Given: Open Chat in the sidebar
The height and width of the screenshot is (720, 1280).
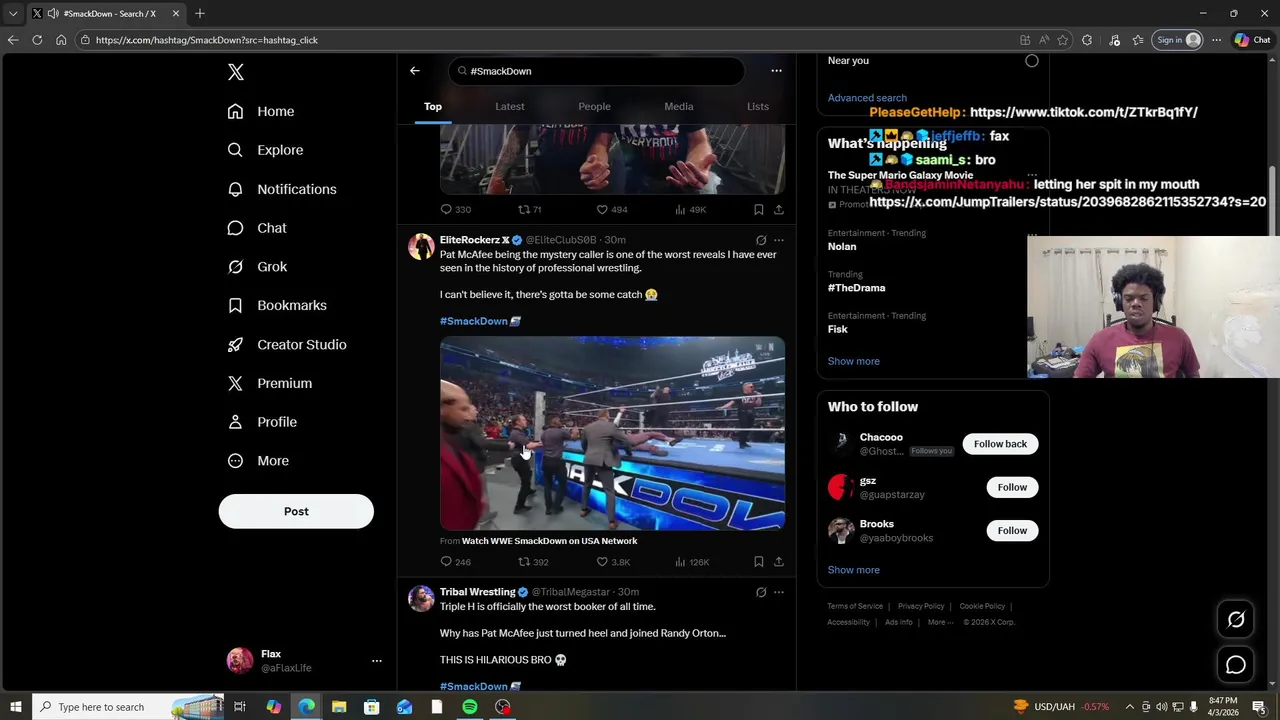Looking at the screenshot, I should click(x=257, y=228).
